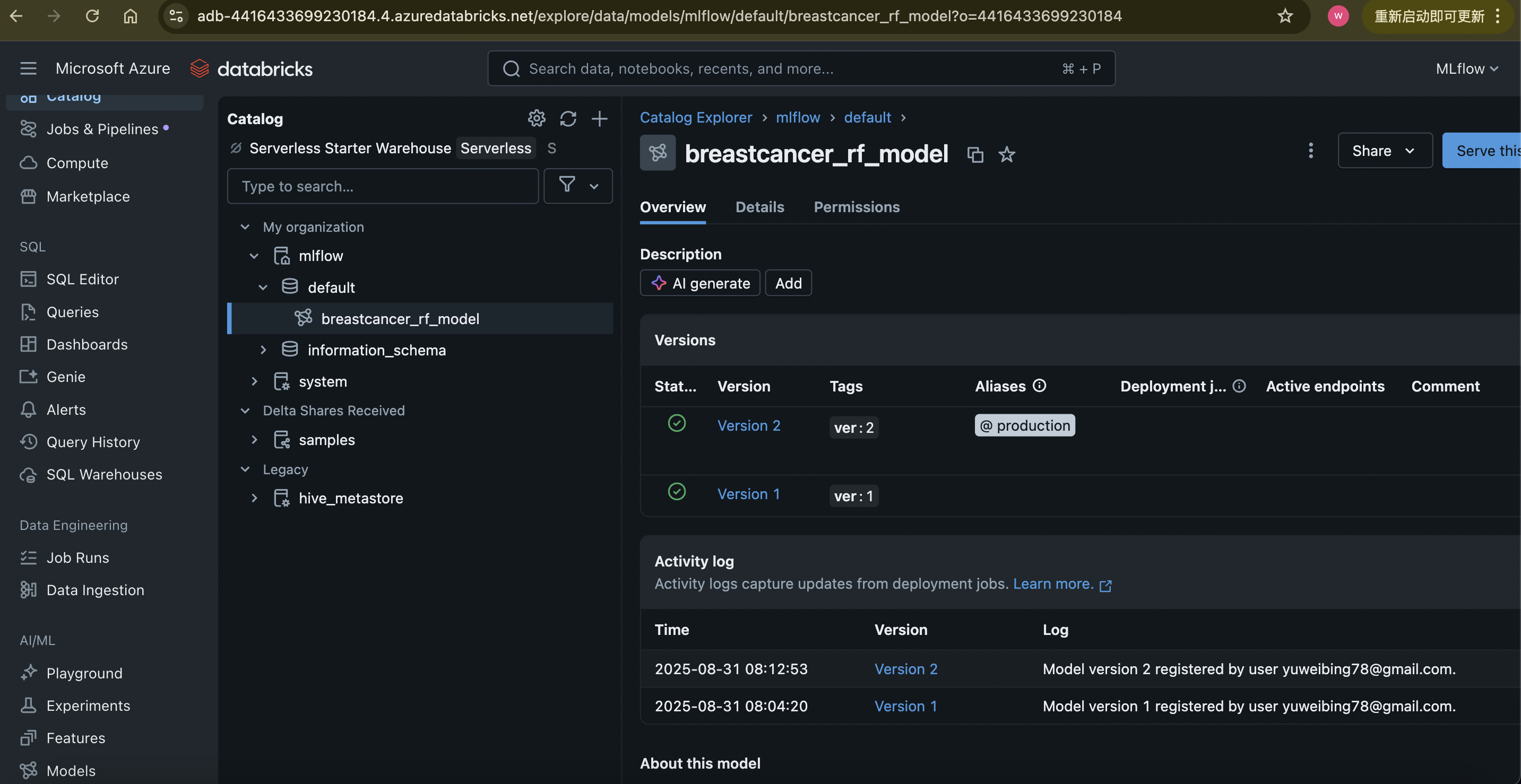The height and width of the screenshot is (784, 1521).
Task: Expand the system catalog node
Action: (254, 381)
